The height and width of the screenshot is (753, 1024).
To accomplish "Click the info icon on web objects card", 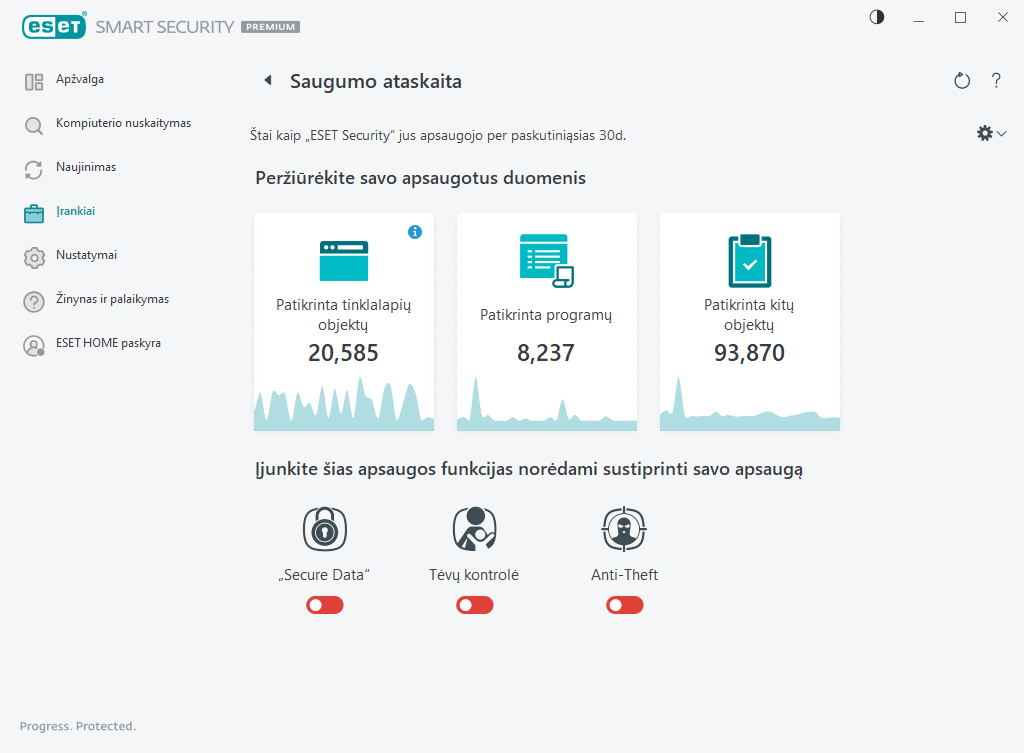I will (415, 232).
